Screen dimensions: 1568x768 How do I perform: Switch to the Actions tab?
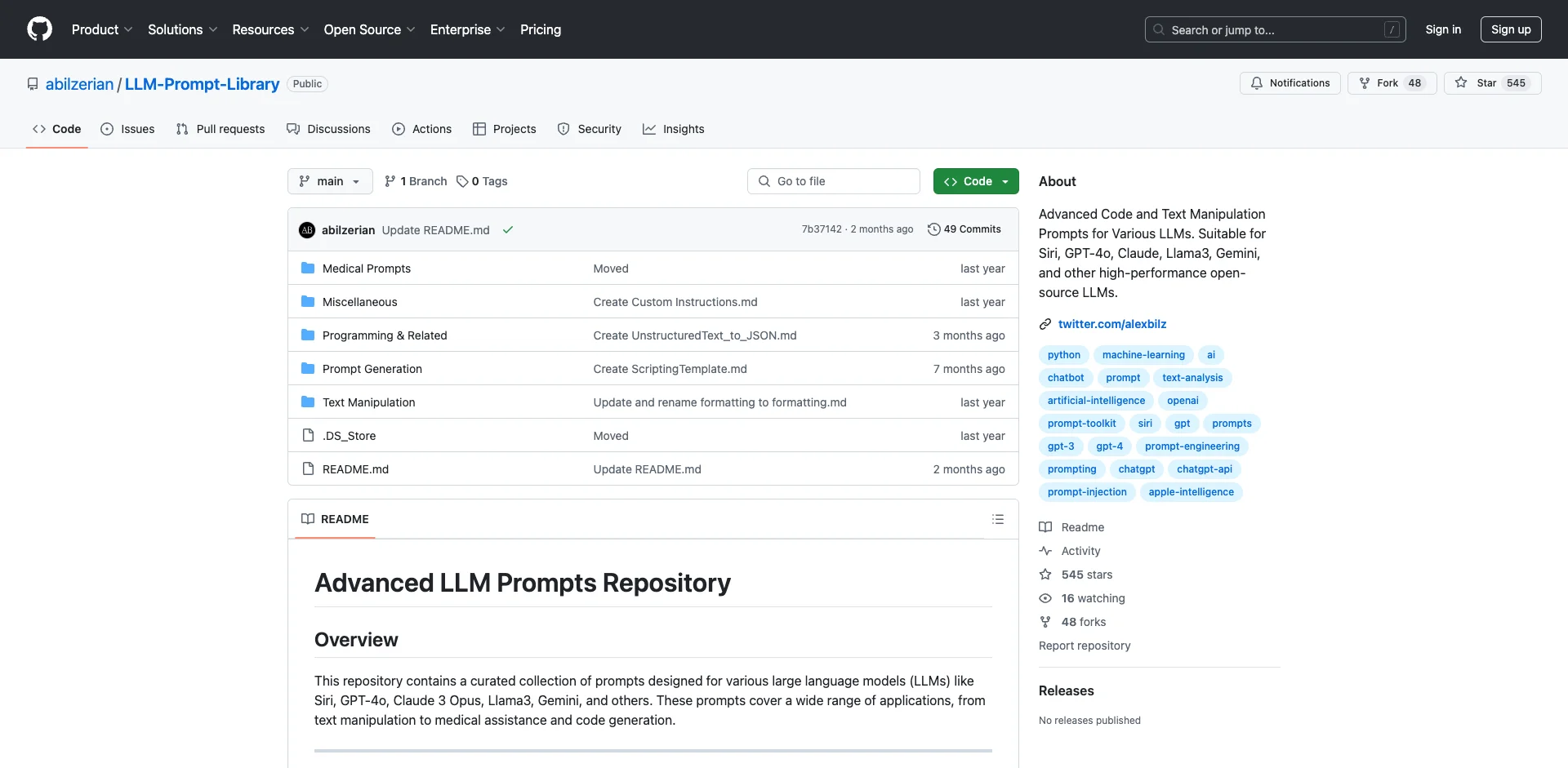(x=421, y=129)
